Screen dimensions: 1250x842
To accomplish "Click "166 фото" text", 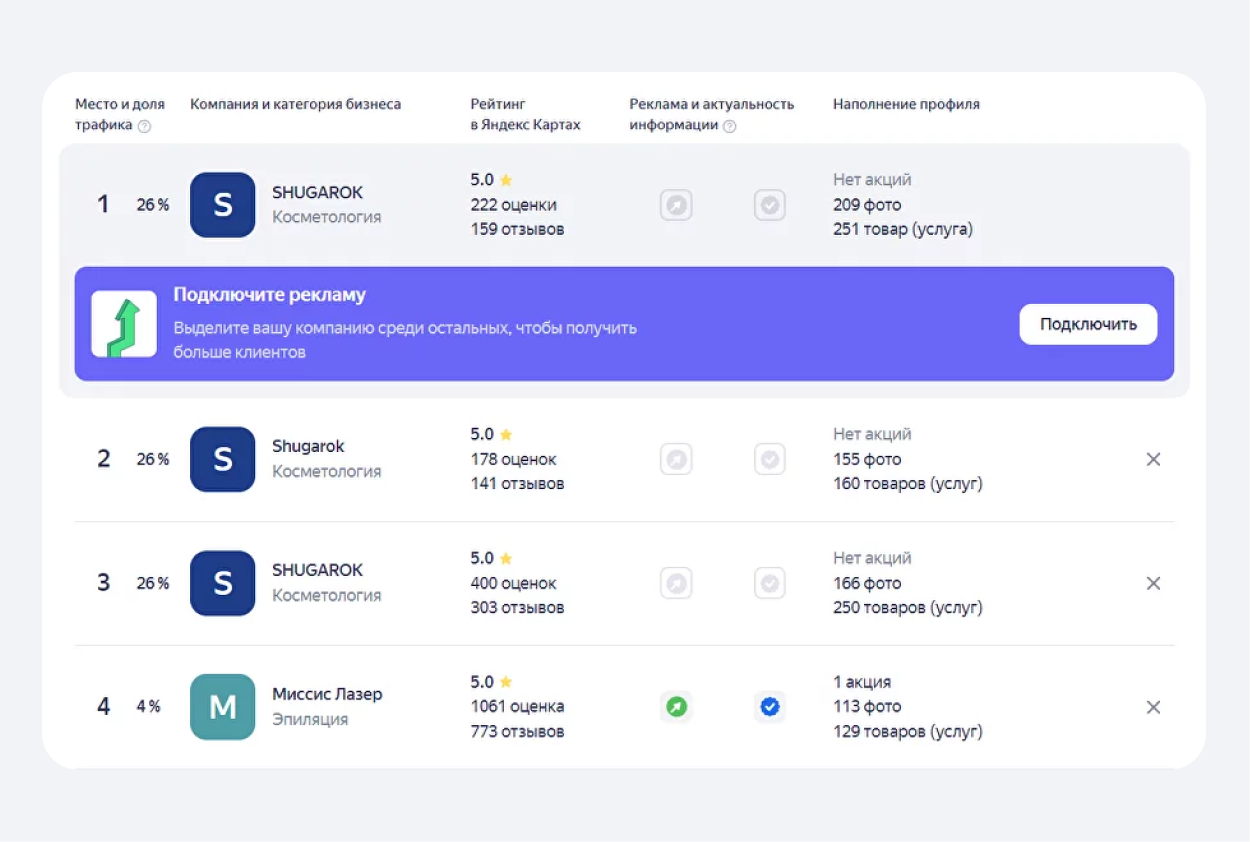I will (x=867, y=583).
